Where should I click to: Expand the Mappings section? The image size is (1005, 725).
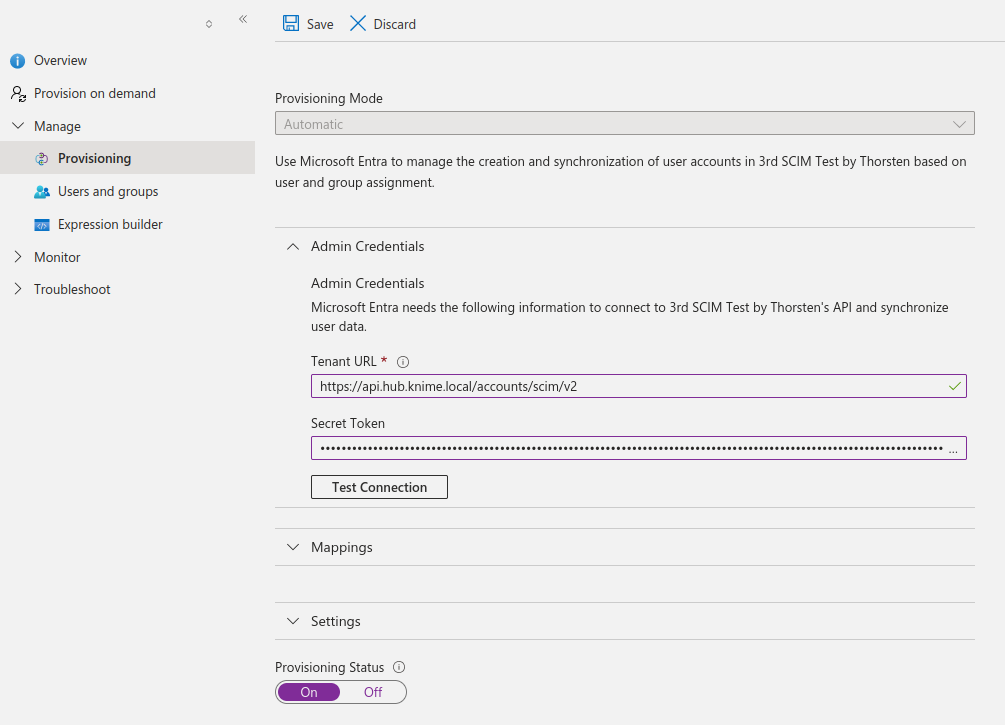[293, 548]
